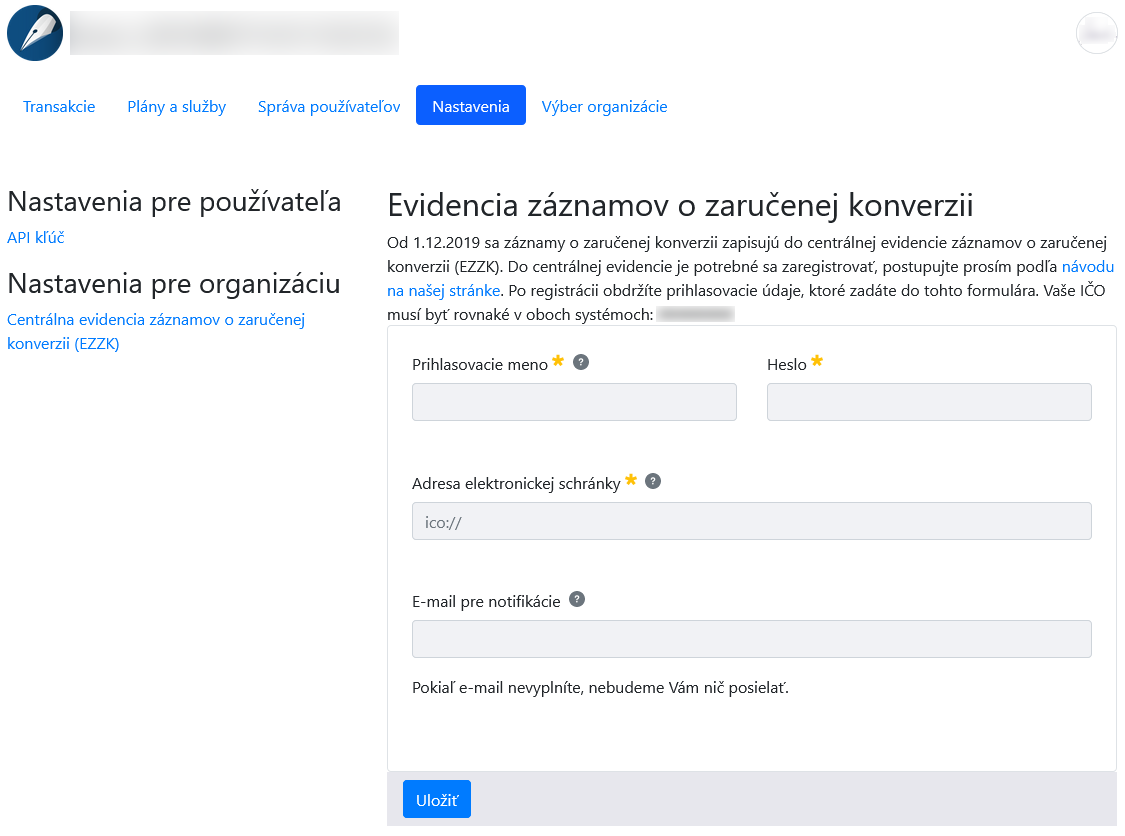Click help icon beside E-mail pre notifikácie
The height and width of the screenshot is (836, 1125).
click(x=577, y=599)
